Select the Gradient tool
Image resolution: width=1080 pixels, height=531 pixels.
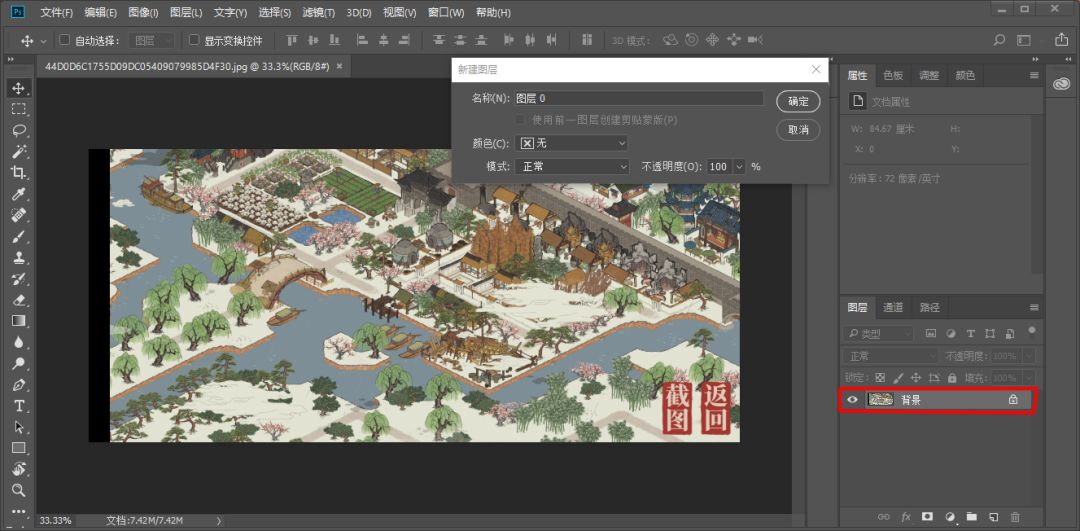(19, 321)
